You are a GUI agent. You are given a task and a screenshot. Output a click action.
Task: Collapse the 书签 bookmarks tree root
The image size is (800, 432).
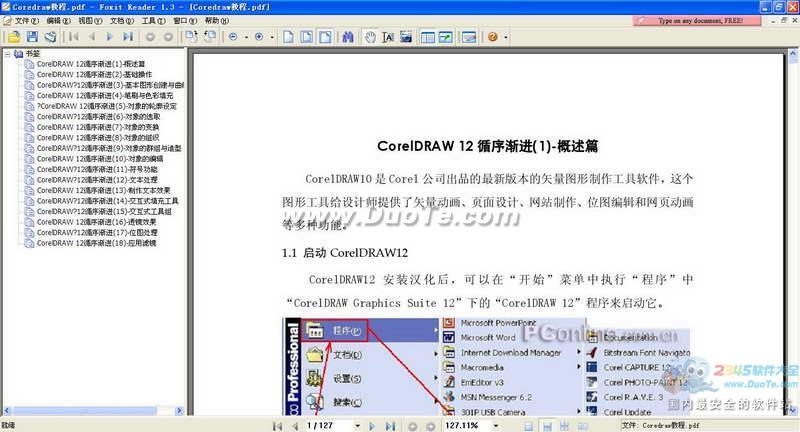(x=7, y=54)
